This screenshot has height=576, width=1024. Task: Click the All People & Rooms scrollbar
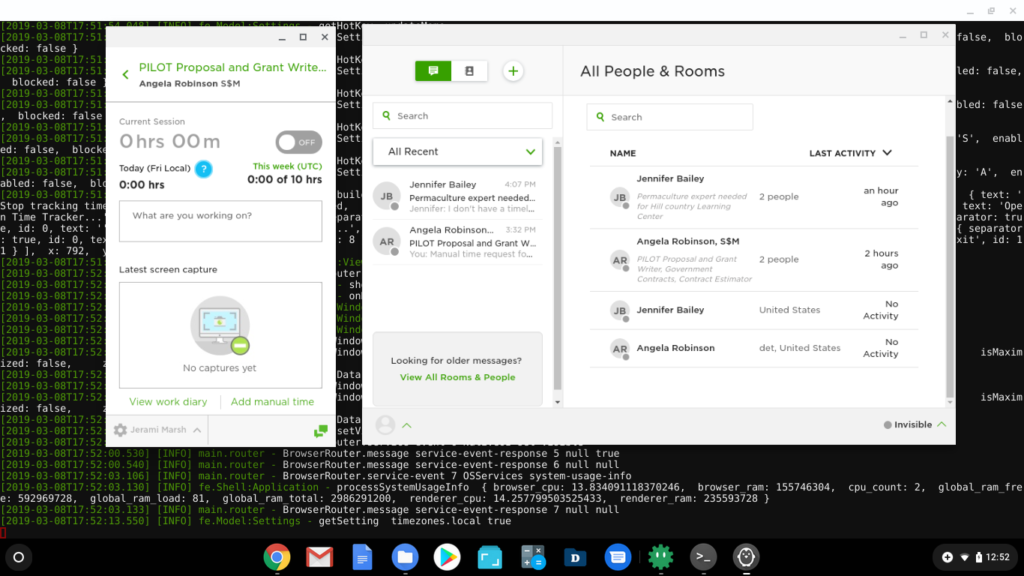(950, 266)
